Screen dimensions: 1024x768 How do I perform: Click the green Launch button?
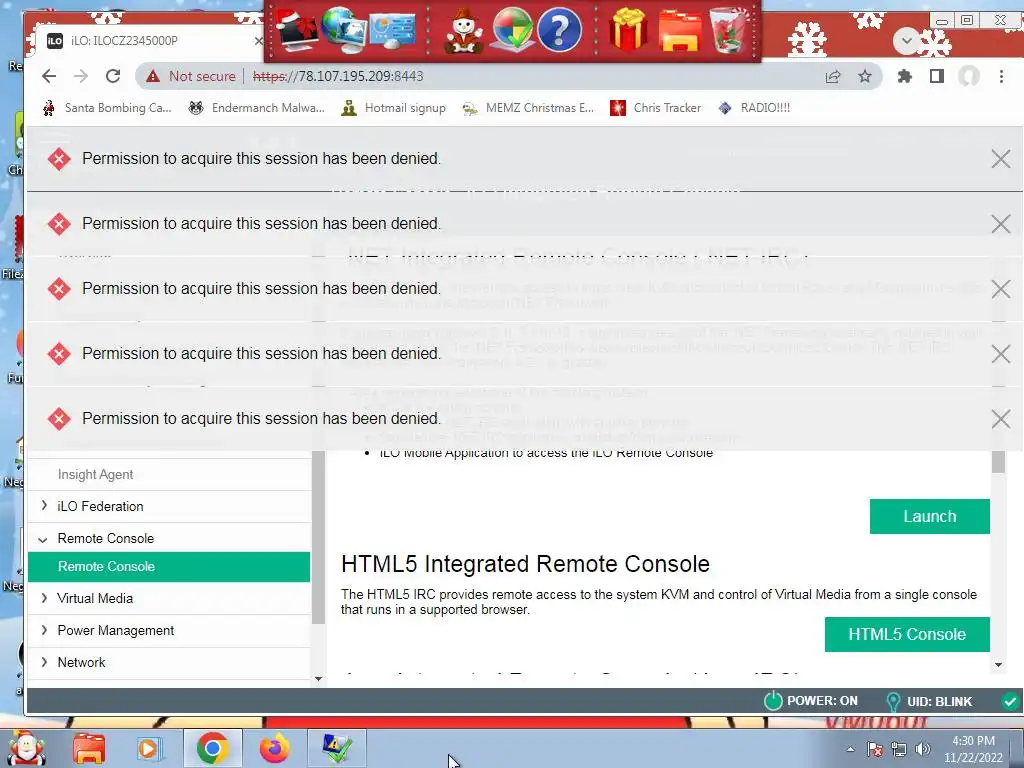[x=929, y=517]
